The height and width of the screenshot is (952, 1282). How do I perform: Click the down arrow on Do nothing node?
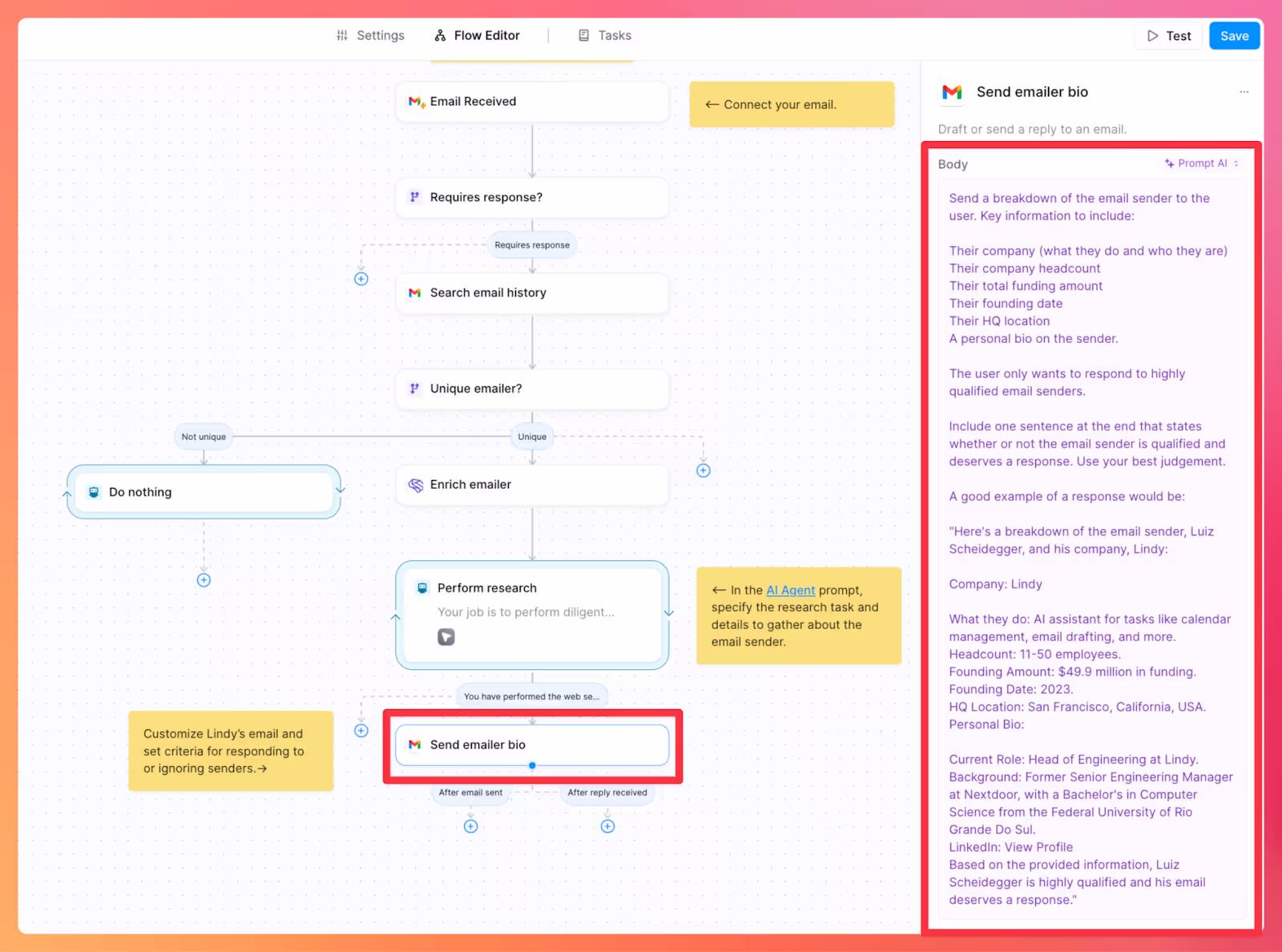click(341, 489)
